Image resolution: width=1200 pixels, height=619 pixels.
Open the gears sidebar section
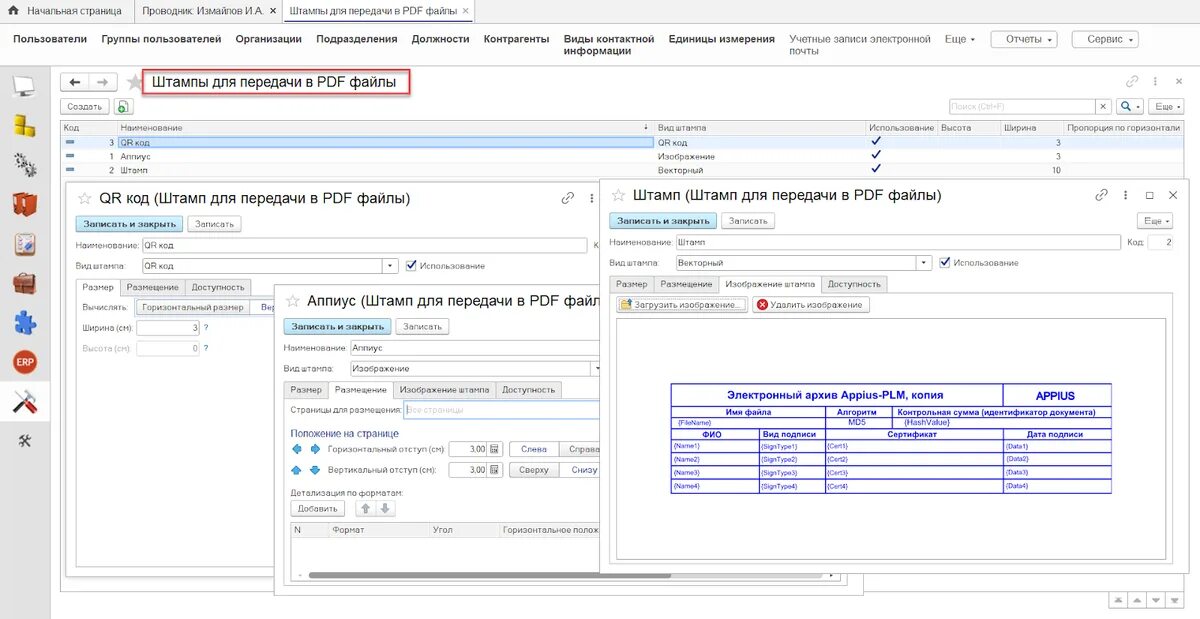pos(24,165)
